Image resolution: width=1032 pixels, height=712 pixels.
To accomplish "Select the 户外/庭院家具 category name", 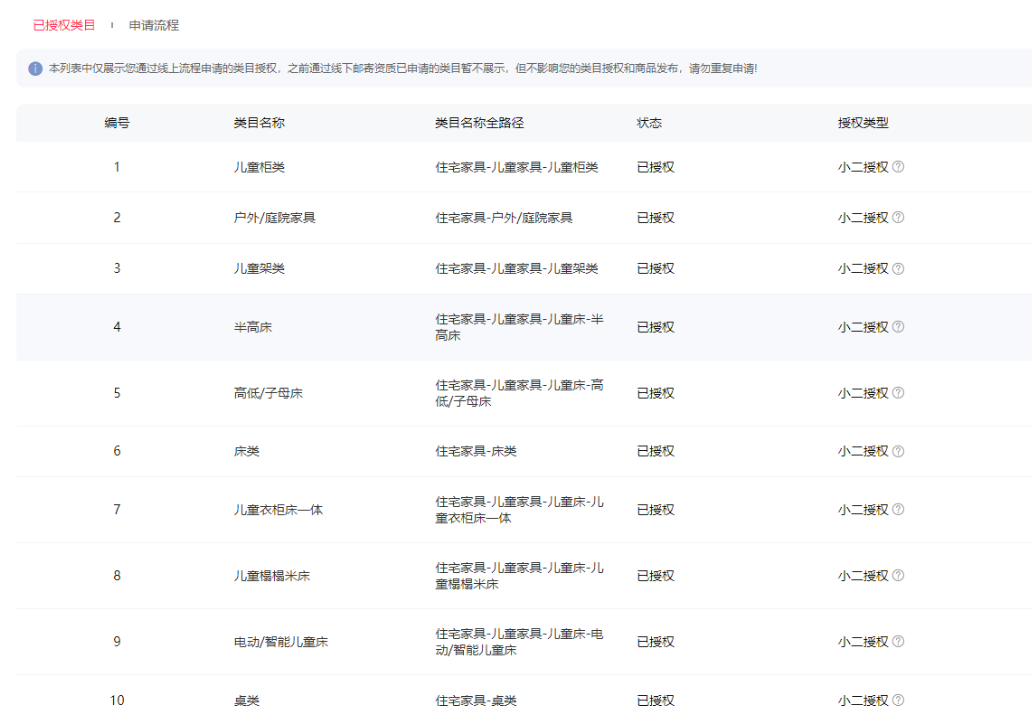I will [x=274, y=217].
